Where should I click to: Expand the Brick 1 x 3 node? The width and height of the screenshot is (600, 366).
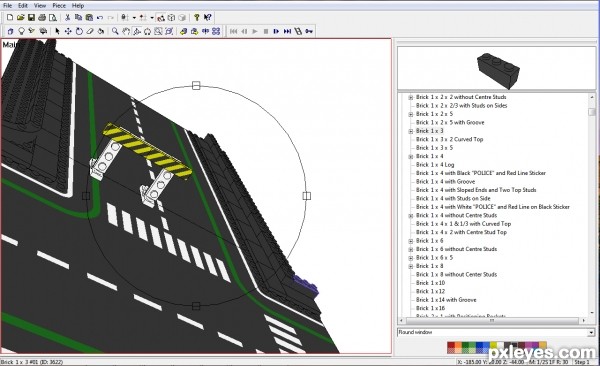(410, 131)
